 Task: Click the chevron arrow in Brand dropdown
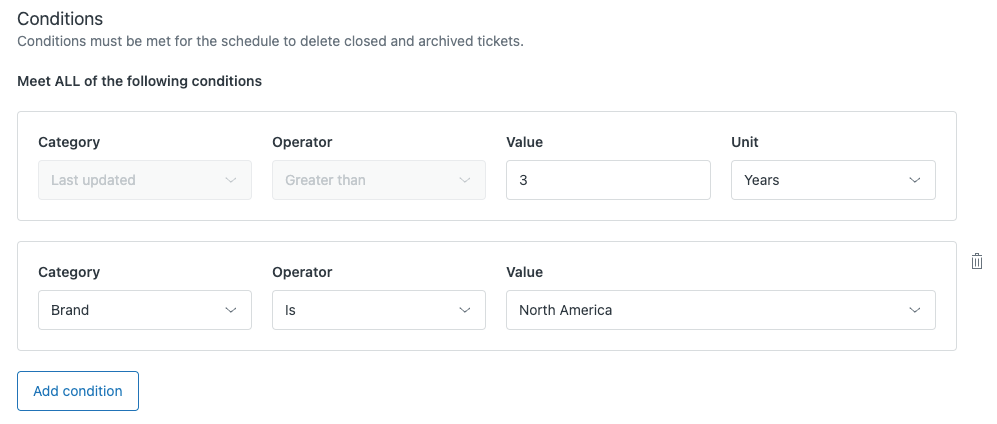tap(231, 310)
